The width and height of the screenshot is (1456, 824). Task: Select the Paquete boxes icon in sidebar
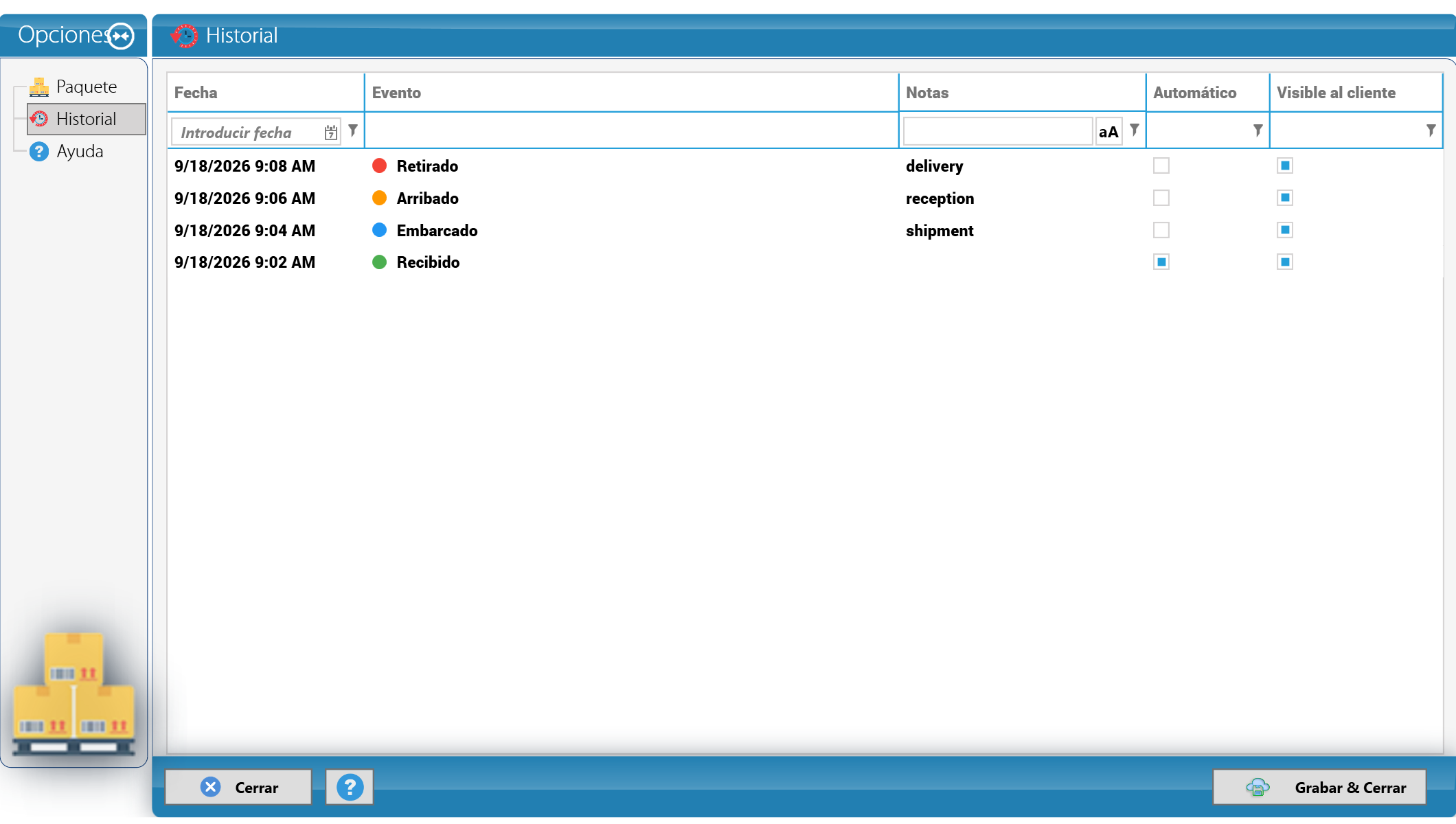pos(39,87)
